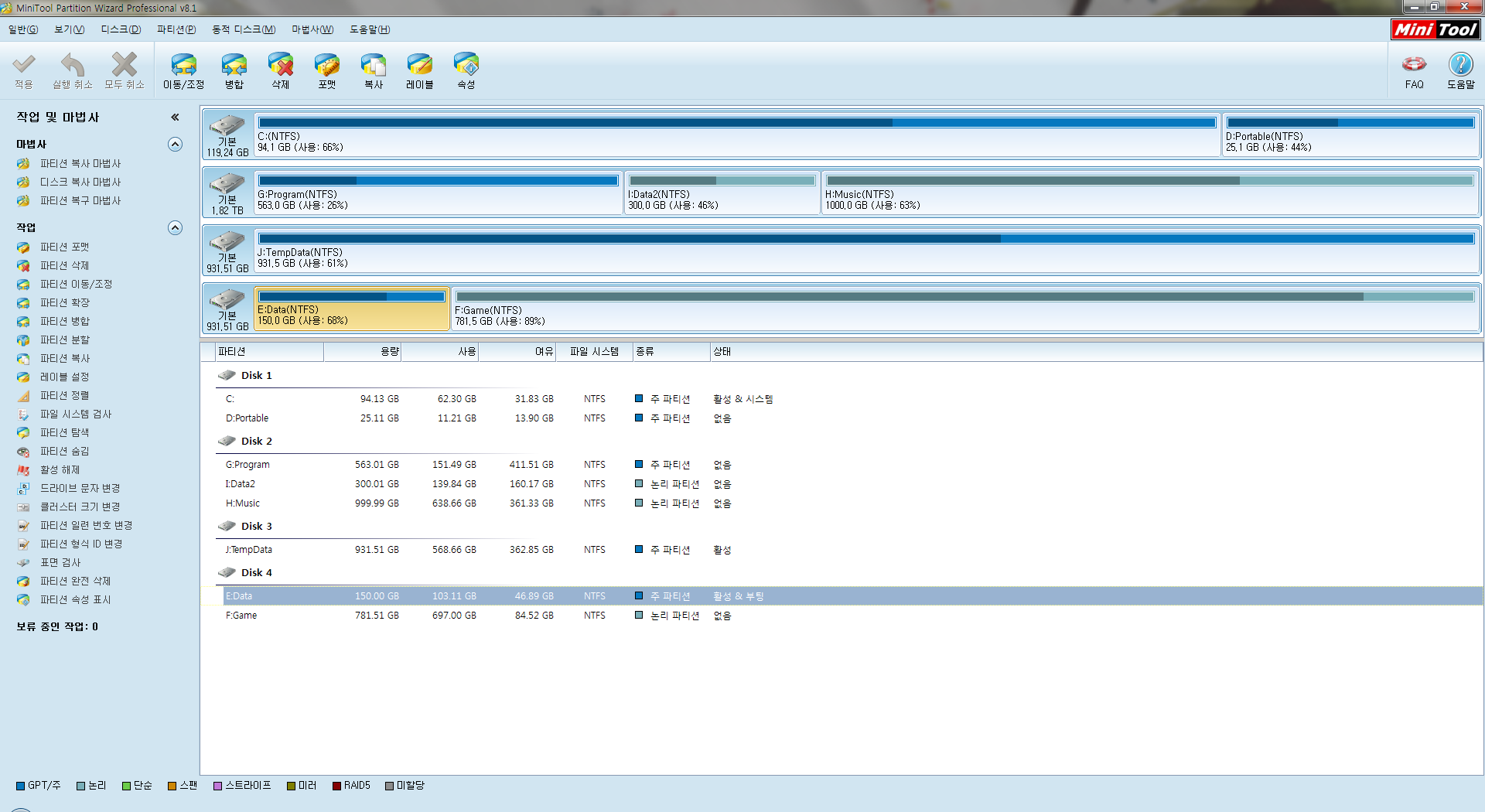Open the 파티션(P) menu
The width and height of the screenshot is (1485, 812).
point(176,29)
